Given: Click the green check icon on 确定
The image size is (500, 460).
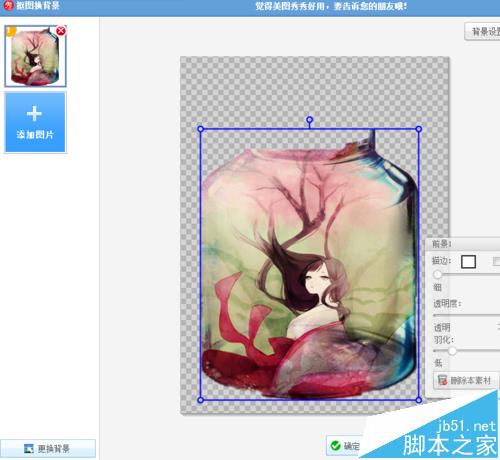Looking at the screenshot, I should 336,445.
